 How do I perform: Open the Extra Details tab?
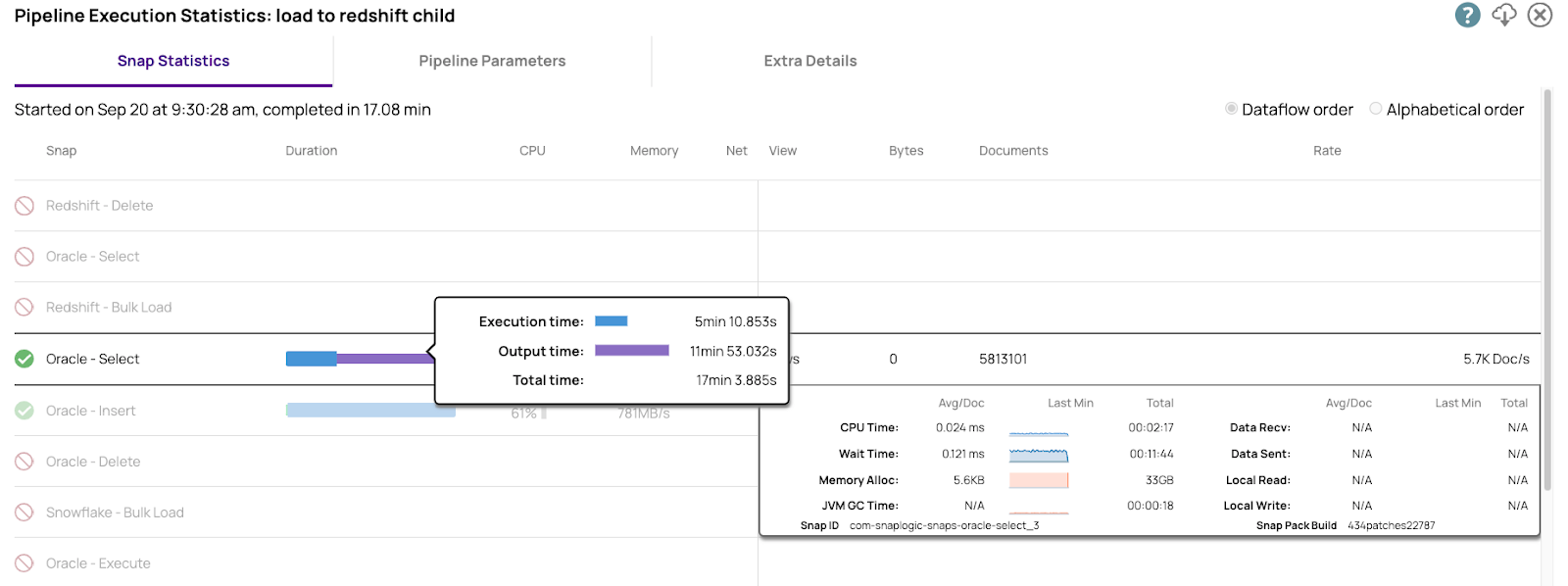coord(809,61)
